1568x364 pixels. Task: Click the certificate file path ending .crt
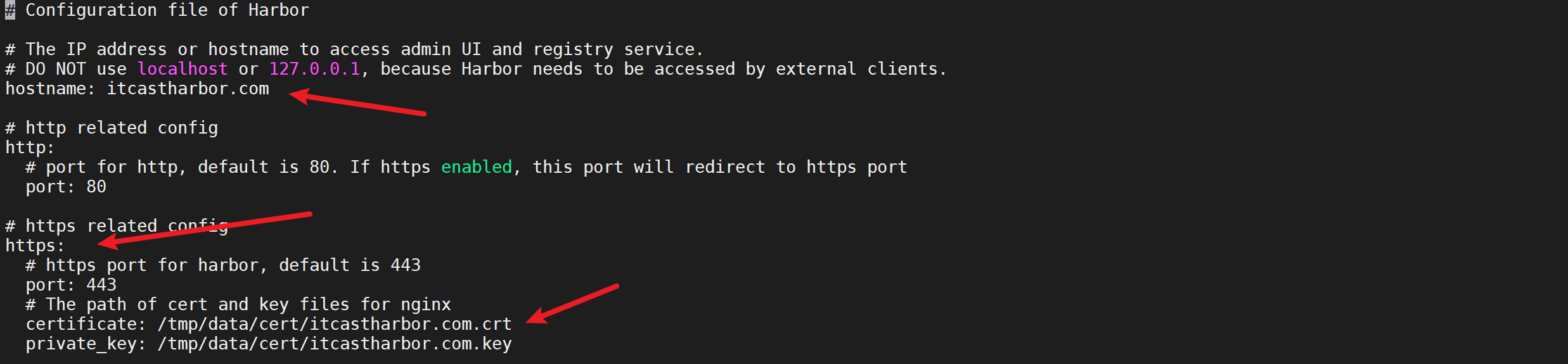335,324
